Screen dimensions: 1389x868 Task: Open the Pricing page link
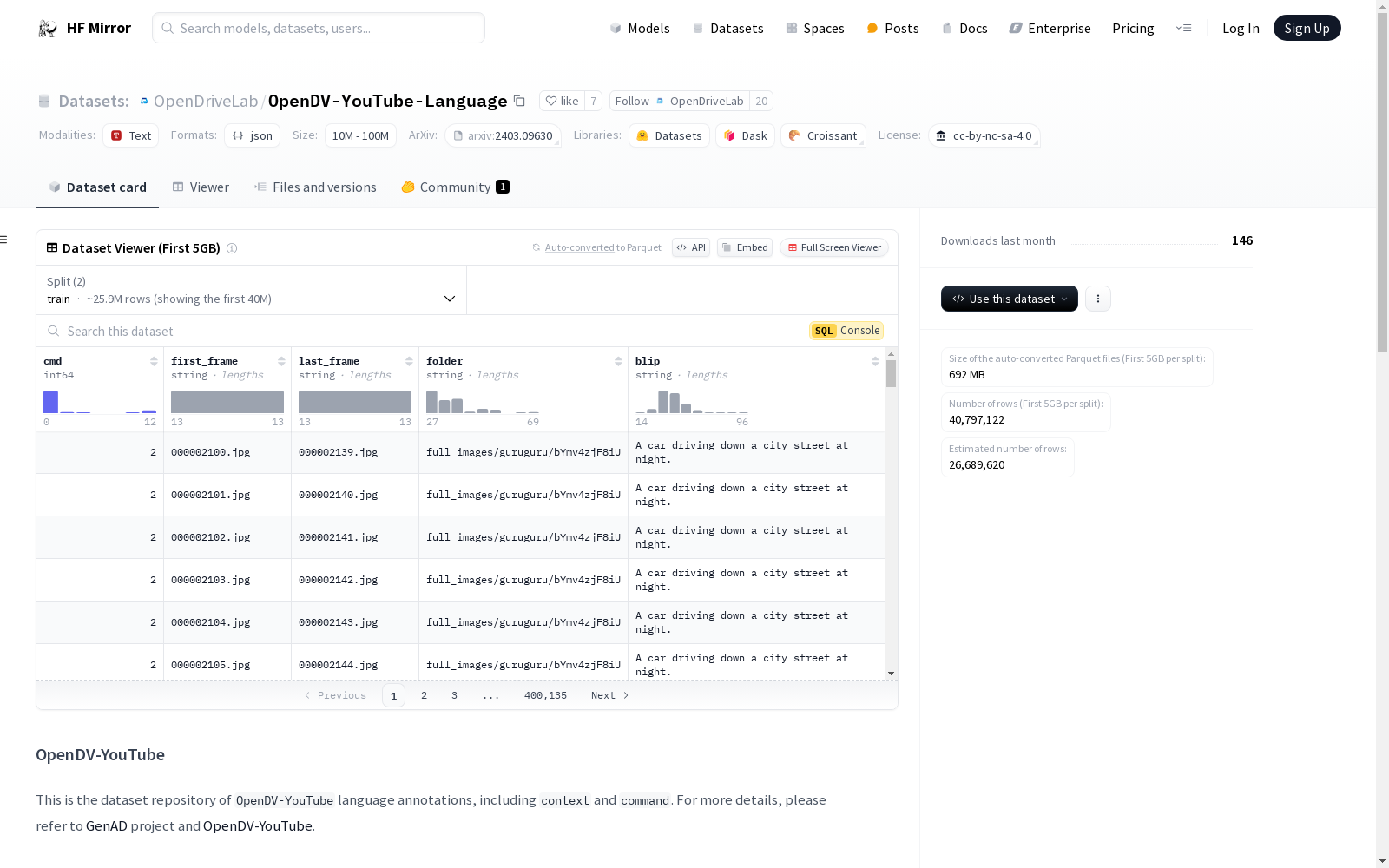tap(1133, 29)
